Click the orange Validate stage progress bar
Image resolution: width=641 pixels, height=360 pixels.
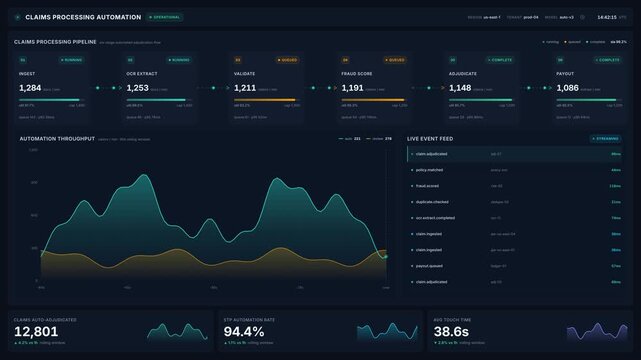point(267,100)
